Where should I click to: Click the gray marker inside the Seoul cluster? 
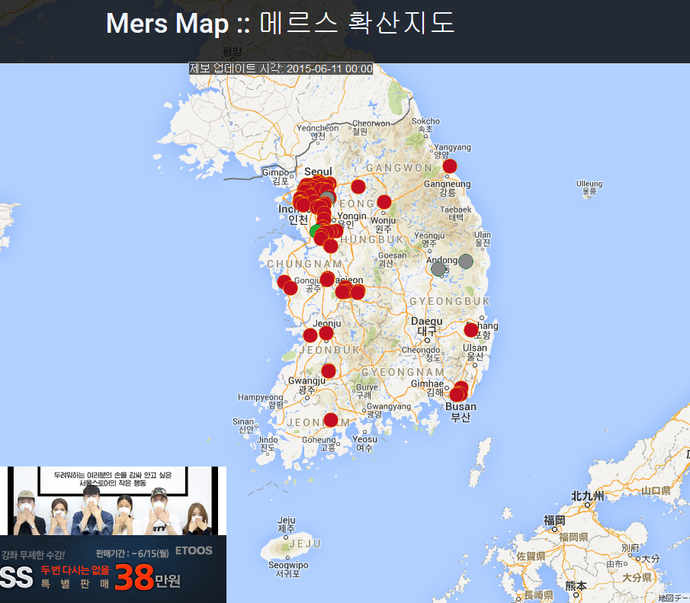pos(327,198)
